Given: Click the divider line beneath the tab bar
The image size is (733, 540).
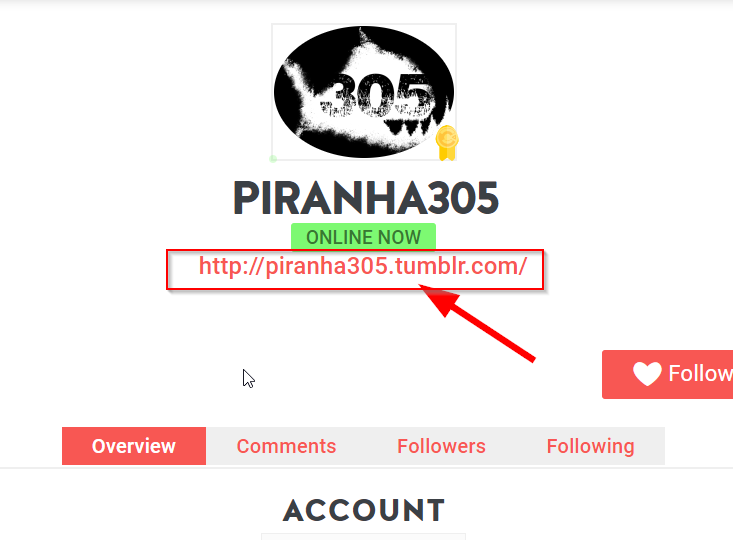Looking at the screenshot, I should coord(366,468).
